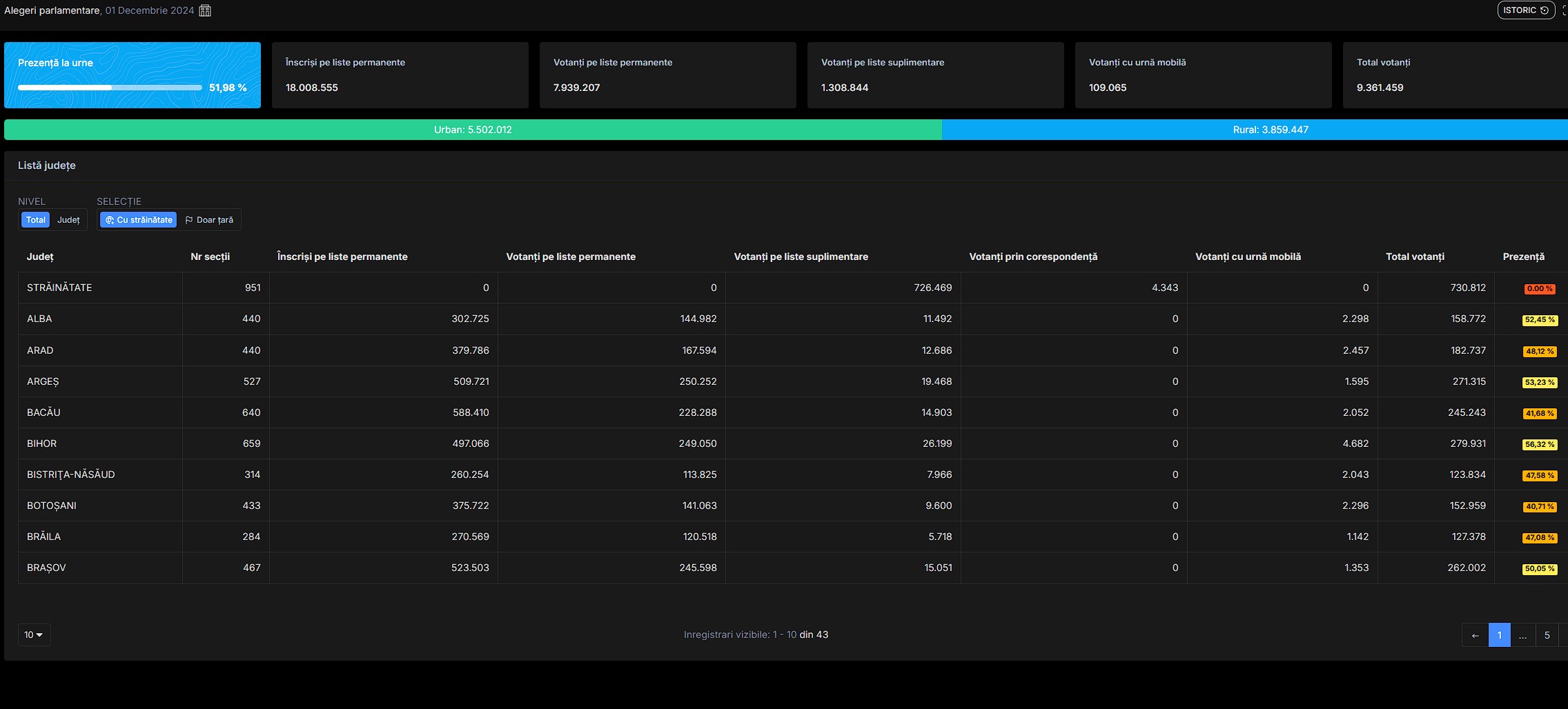This screenshot has width=1568, height=709.
Task: Select the ARAD county row
Action: [792, 350]
